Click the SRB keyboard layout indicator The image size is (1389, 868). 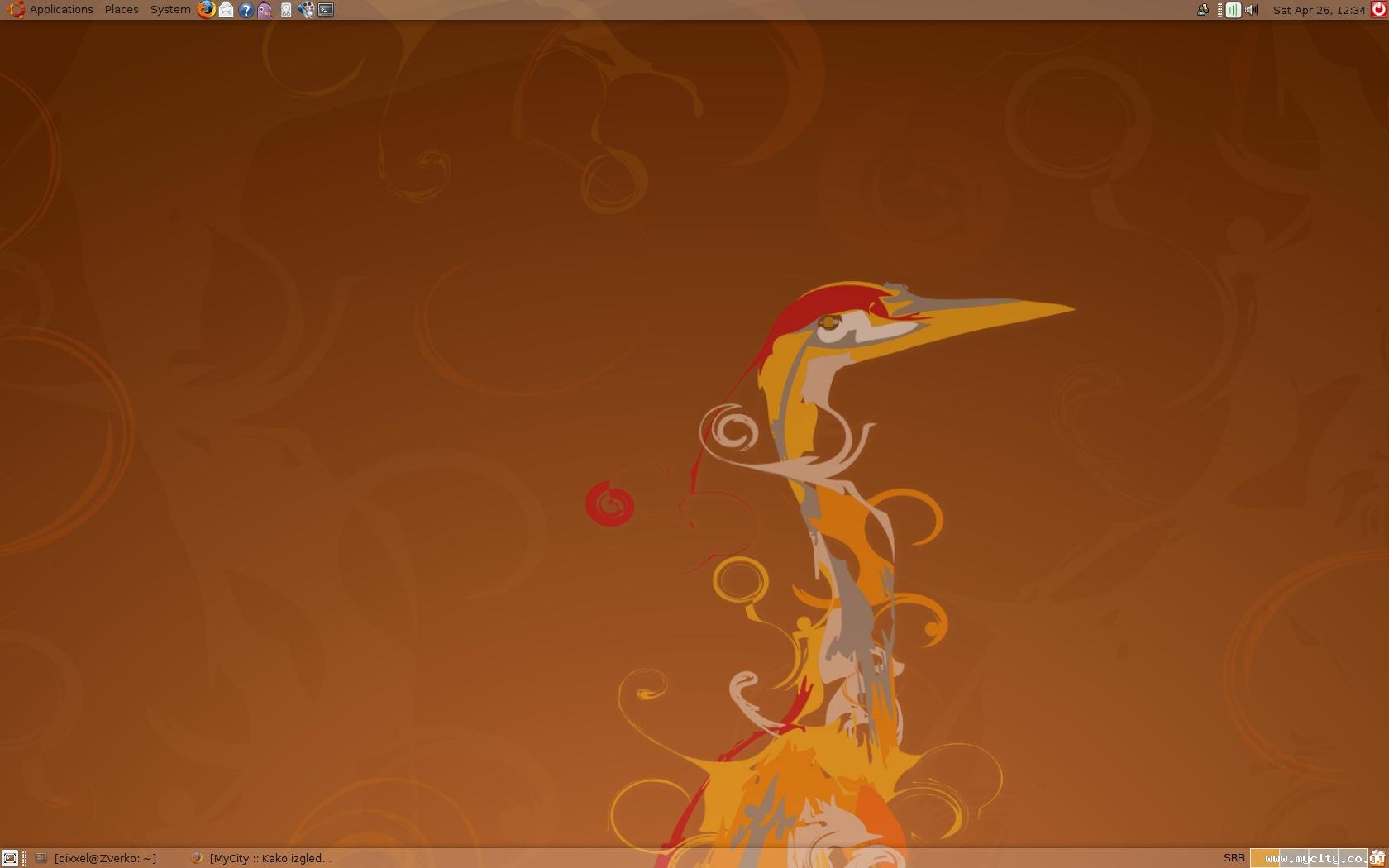(1234, 858)
